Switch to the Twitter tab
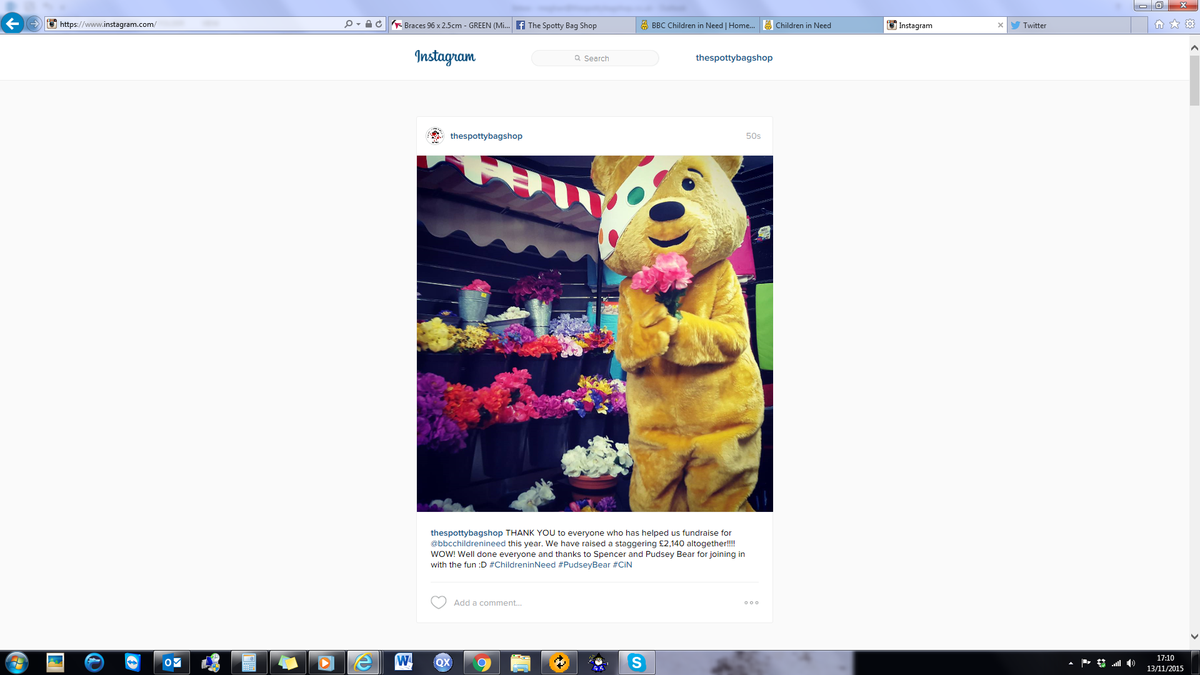This screenshot has height=675, width=1200. 1070,25
